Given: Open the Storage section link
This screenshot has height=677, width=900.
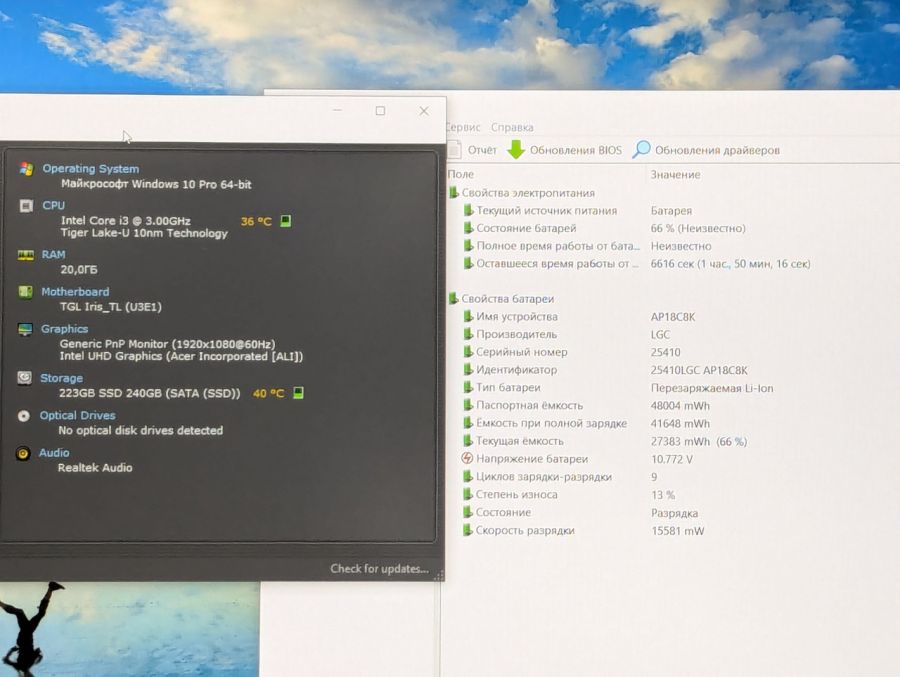Looking at the screenshot, I should coord(61,378).
